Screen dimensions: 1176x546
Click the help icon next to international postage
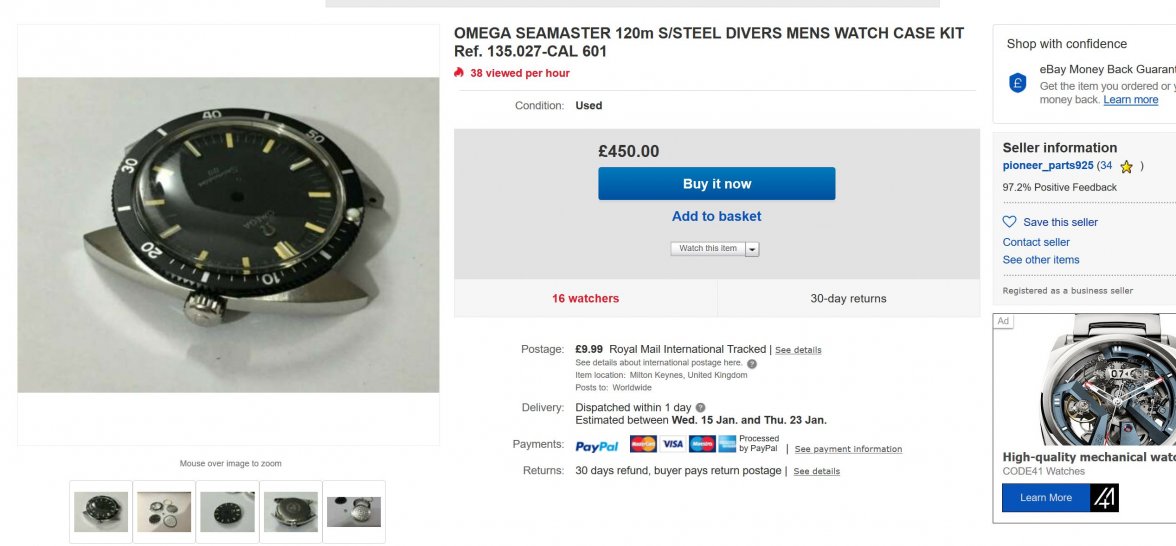click(x=752, y=364)
